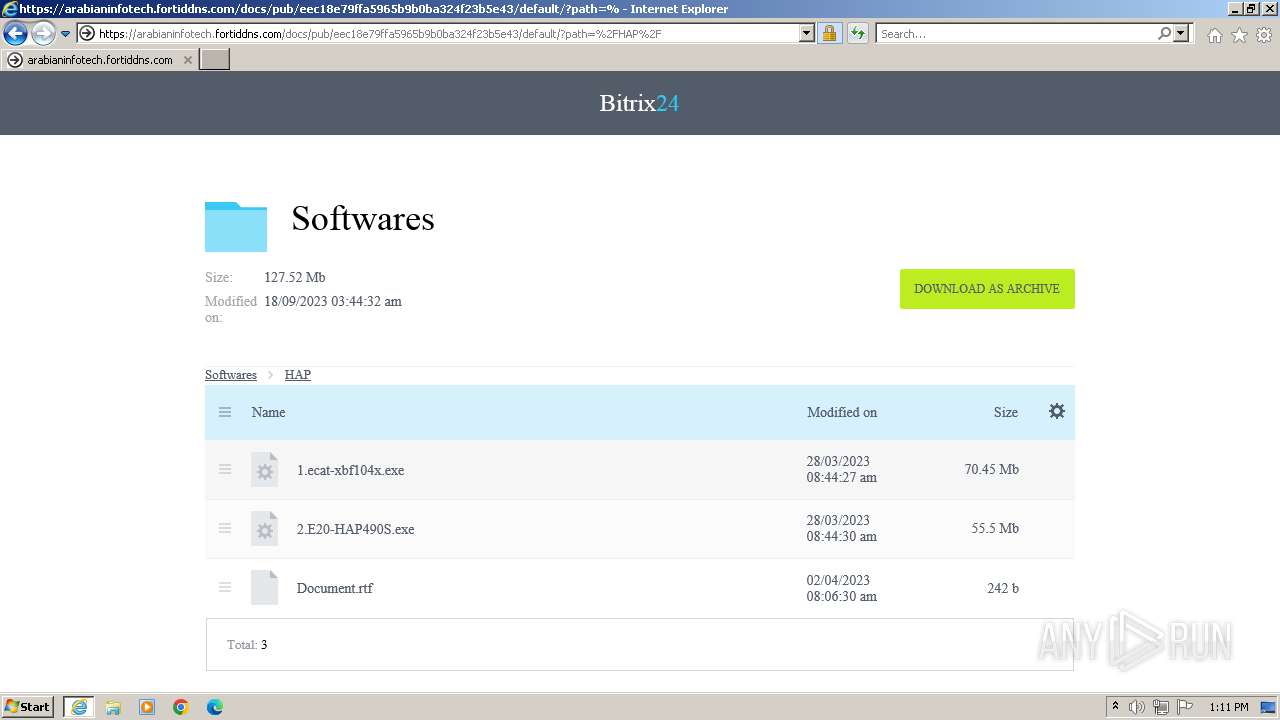Open 2.E20-HAP490S.exe file link
Viewport: 1280px width, 720px height.
click(x=355, y=529)
